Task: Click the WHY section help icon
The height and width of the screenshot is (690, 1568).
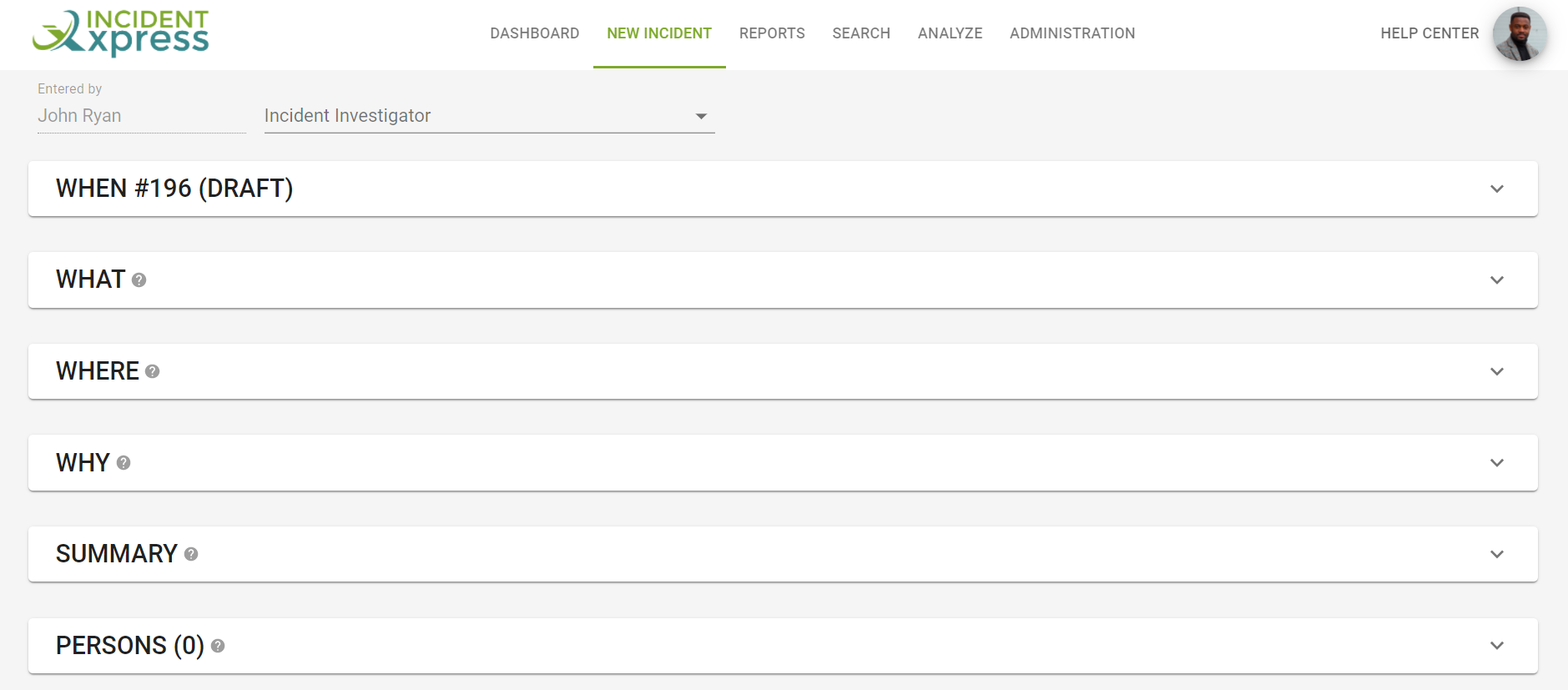Action: coord(124,463)
